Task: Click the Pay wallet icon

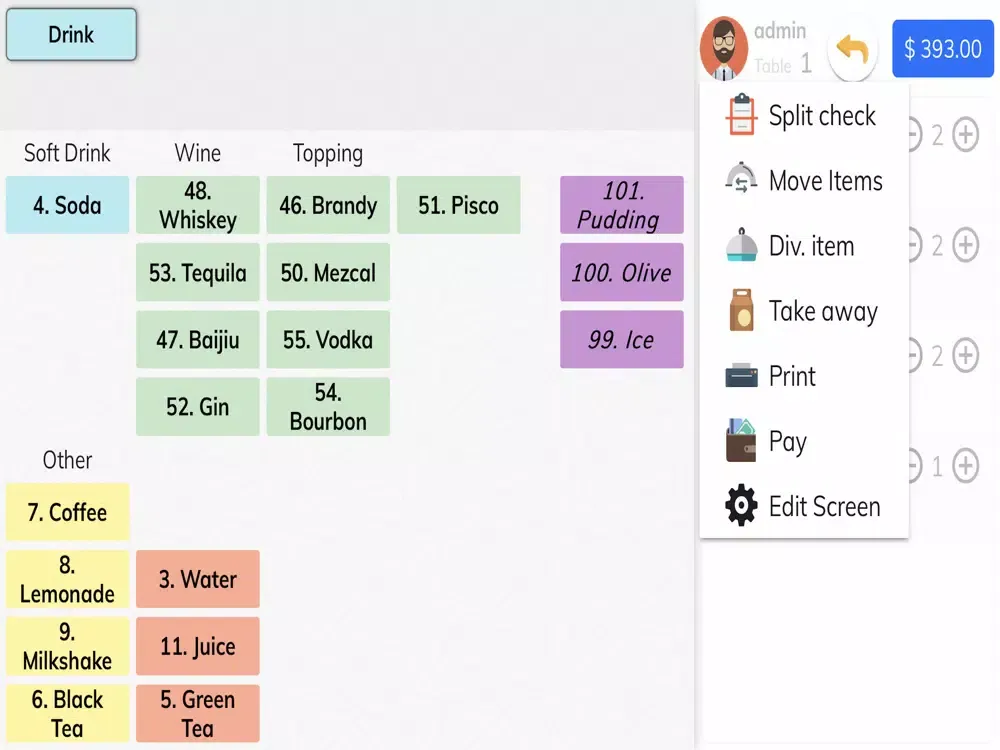Action: click(741, 441)
